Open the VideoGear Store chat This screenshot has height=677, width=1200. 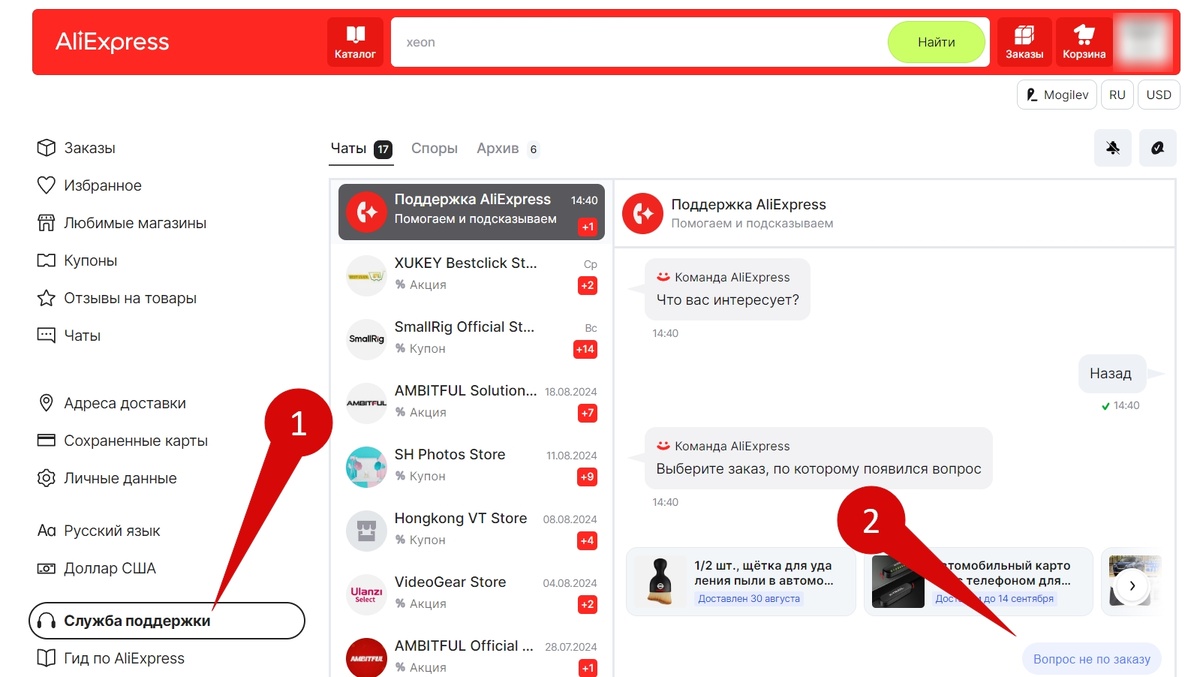[x=471, y=594]
